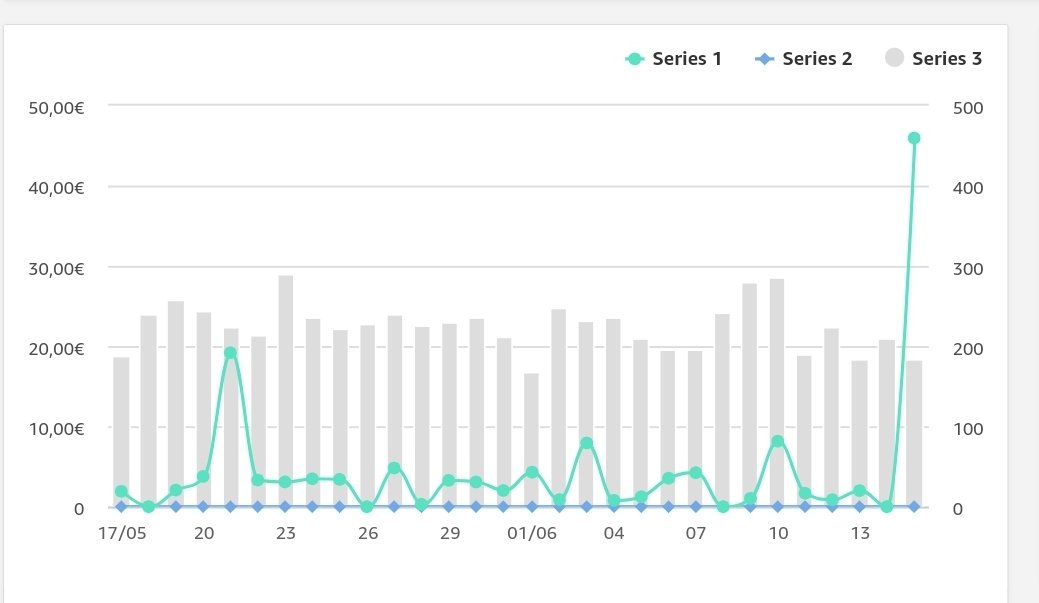Click the 30,00€ axis label

pos(56,269)
